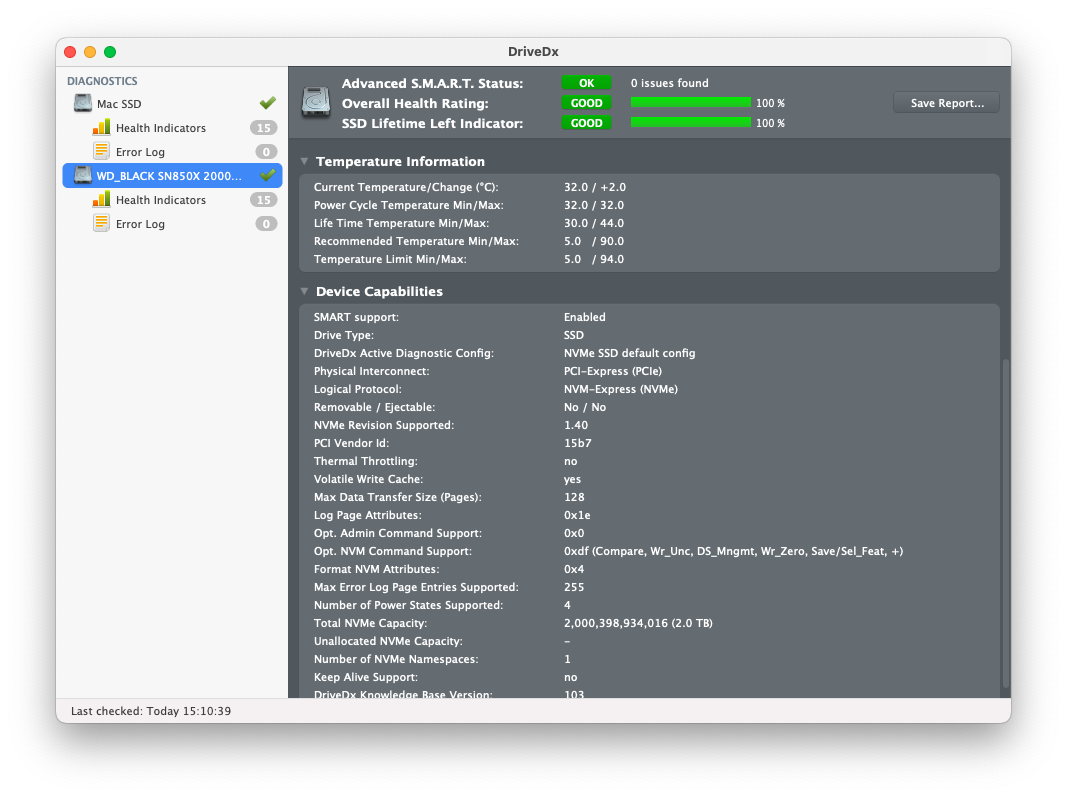Click the DriveDx window title
Image resolution: width=1067 pixels, height=797 pixels.
(x=533, y=52)
